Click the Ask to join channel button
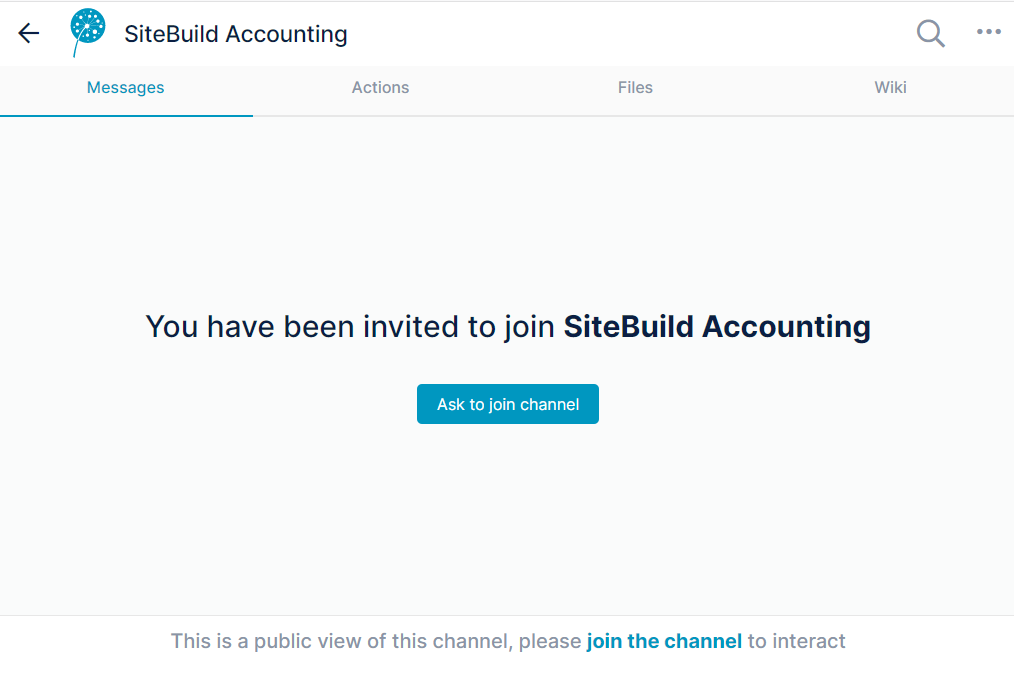This screenshot has height=683, width=1014. [x=508, y=404]
